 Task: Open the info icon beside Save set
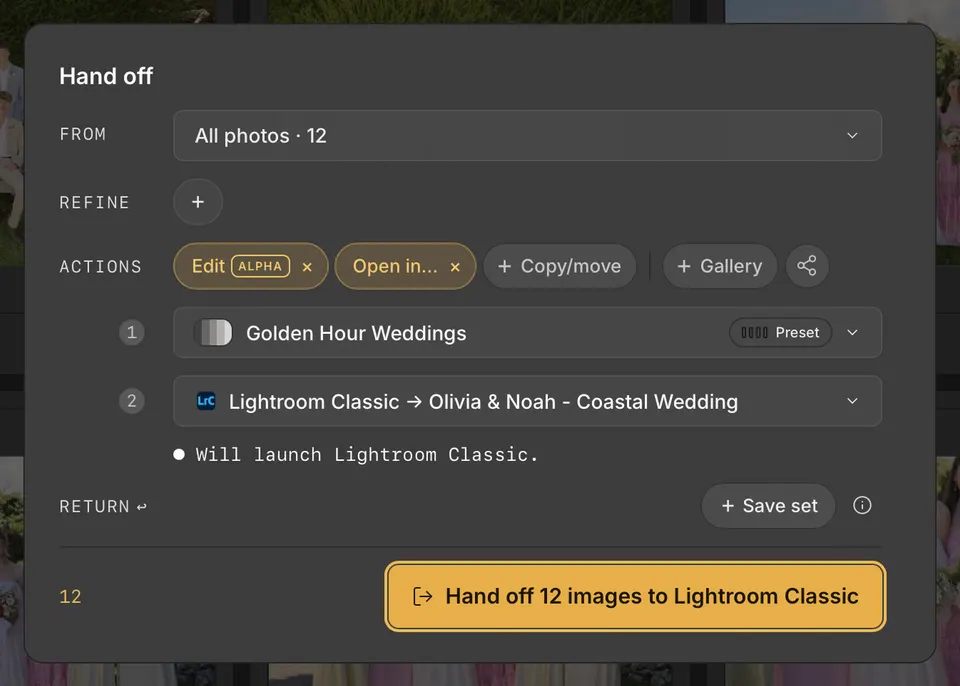click(x=862, y=505)
